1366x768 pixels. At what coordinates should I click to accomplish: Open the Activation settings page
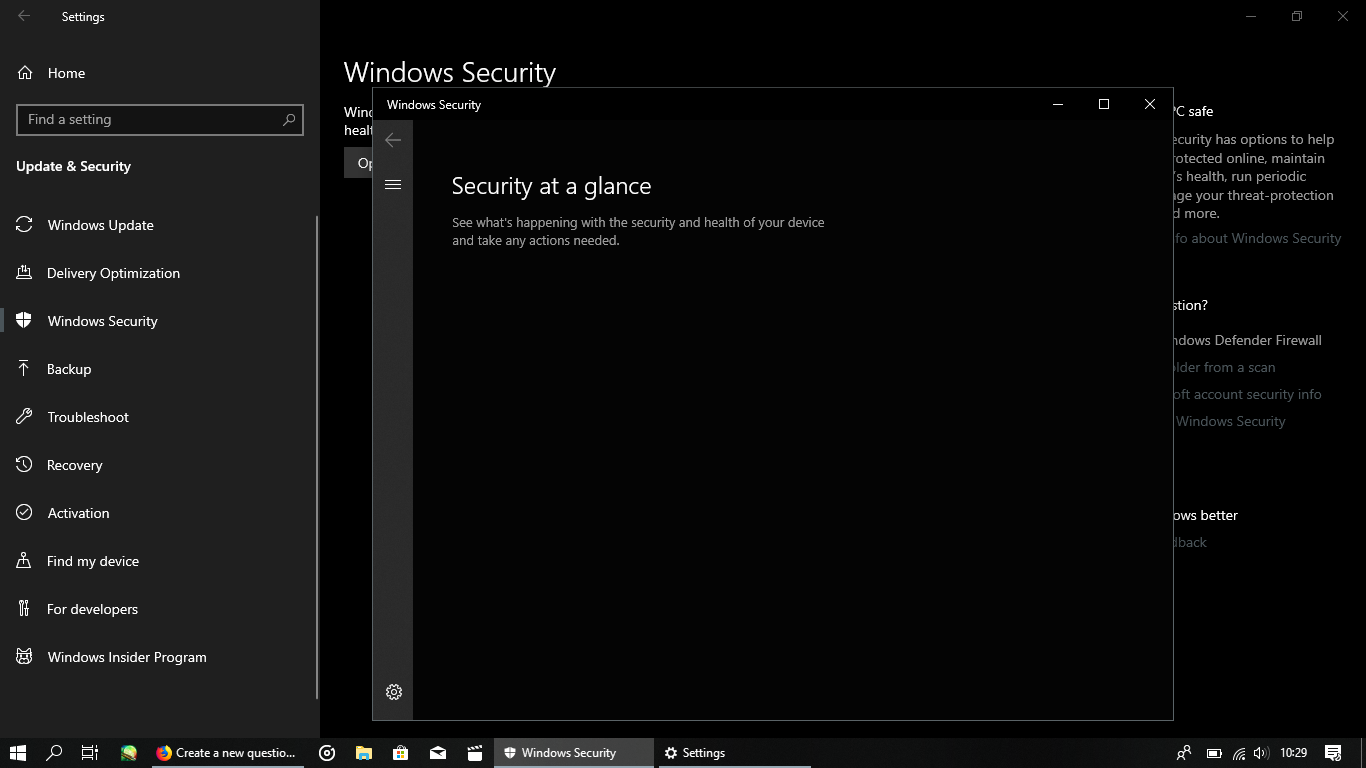[160, 513]
